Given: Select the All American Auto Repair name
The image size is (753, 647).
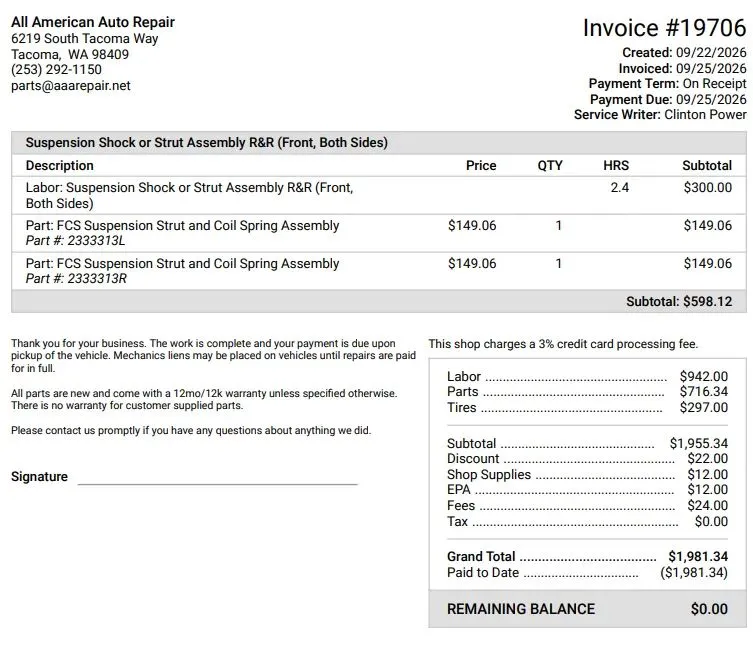Looking at the screenshot, I should coord(93,22).
